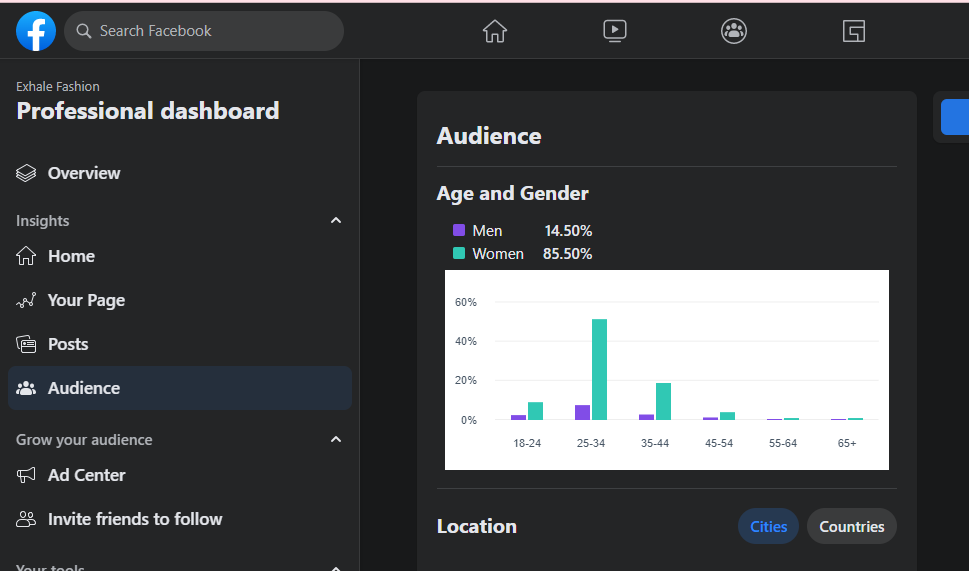The width and height of the screenshot is (969, 571).
Task: Switch location view to Countries
Action: [852, 527]
